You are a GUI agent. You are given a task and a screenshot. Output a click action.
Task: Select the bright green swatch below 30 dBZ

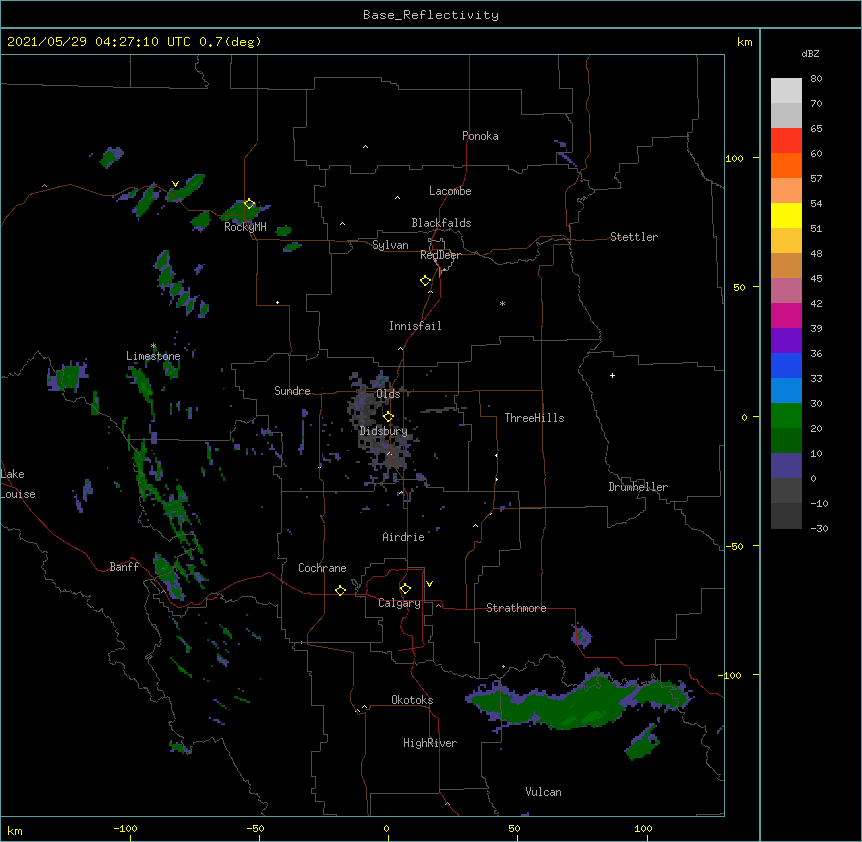(x=786, y=416)
